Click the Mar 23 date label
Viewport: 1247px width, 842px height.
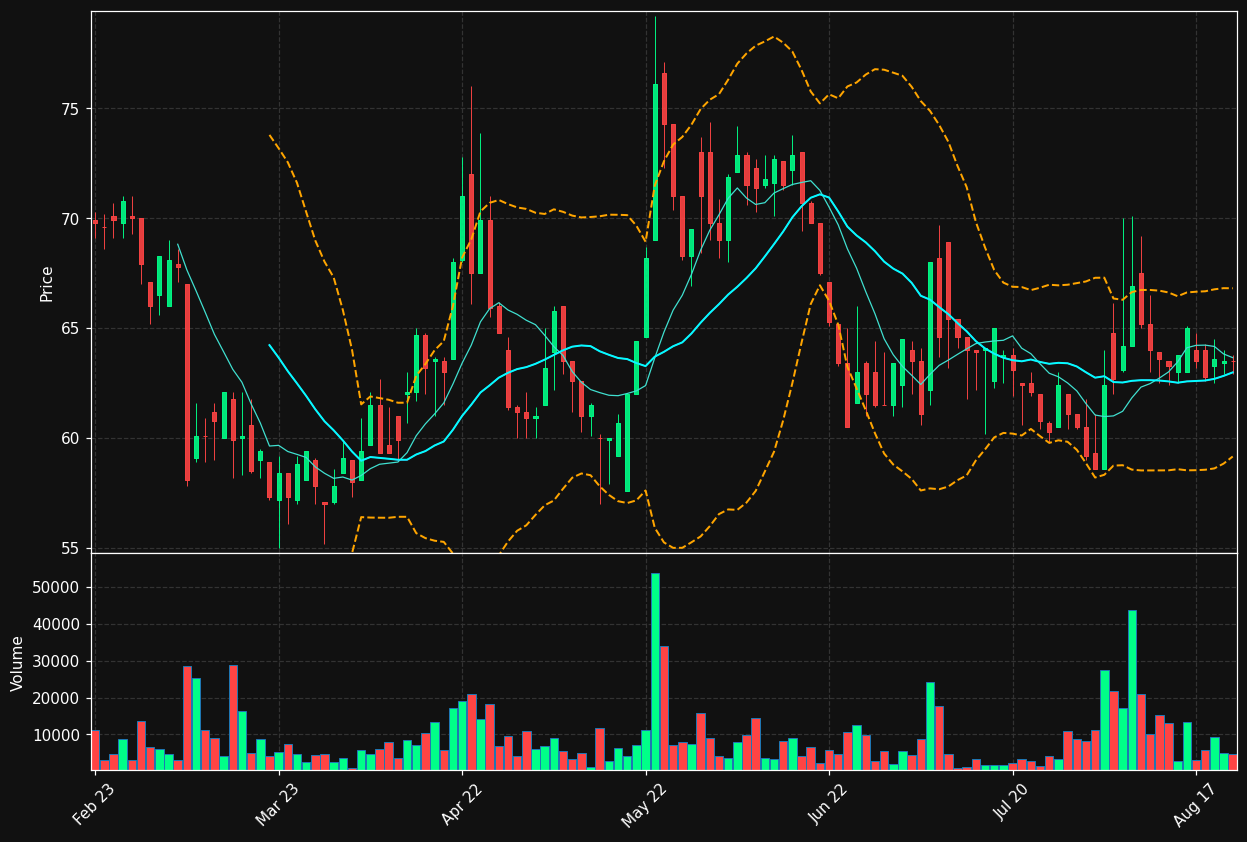coord(277,805)
